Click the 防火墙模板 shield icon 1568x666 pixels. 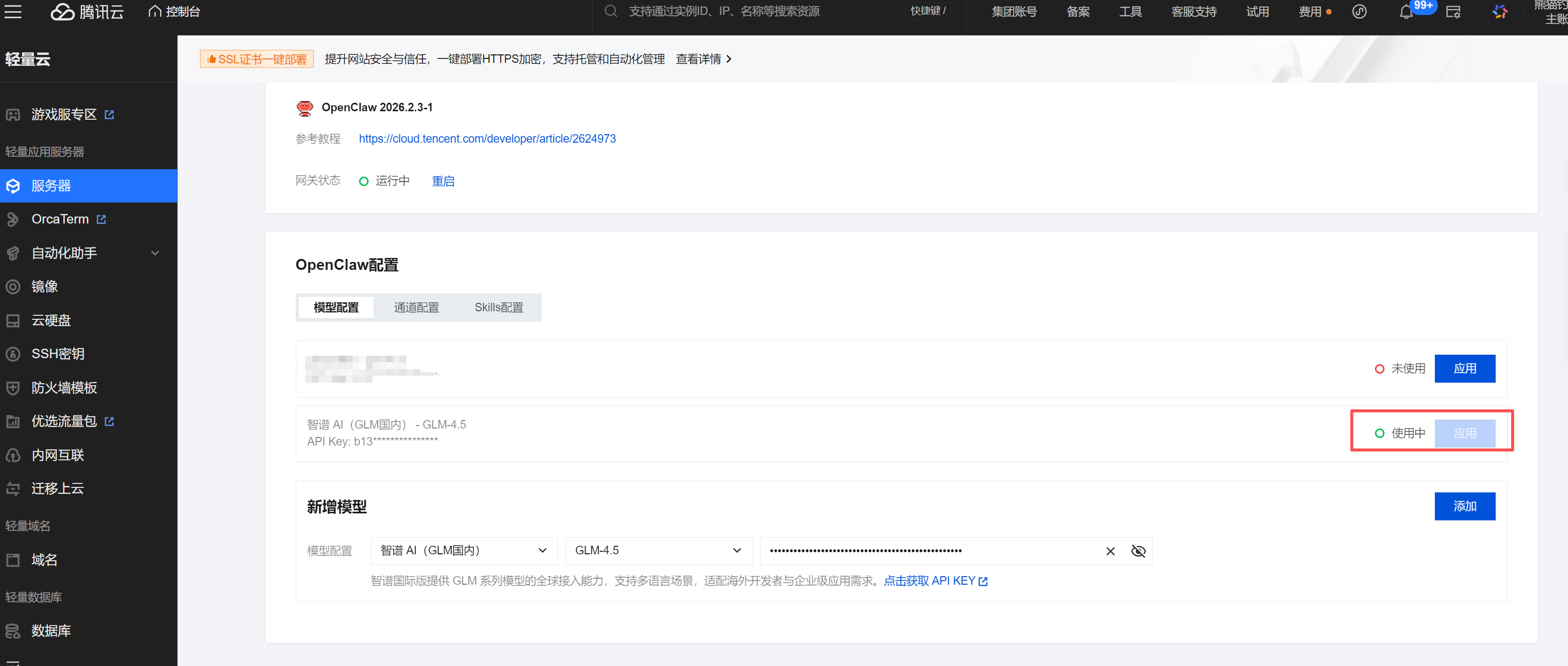click(13, 388)
